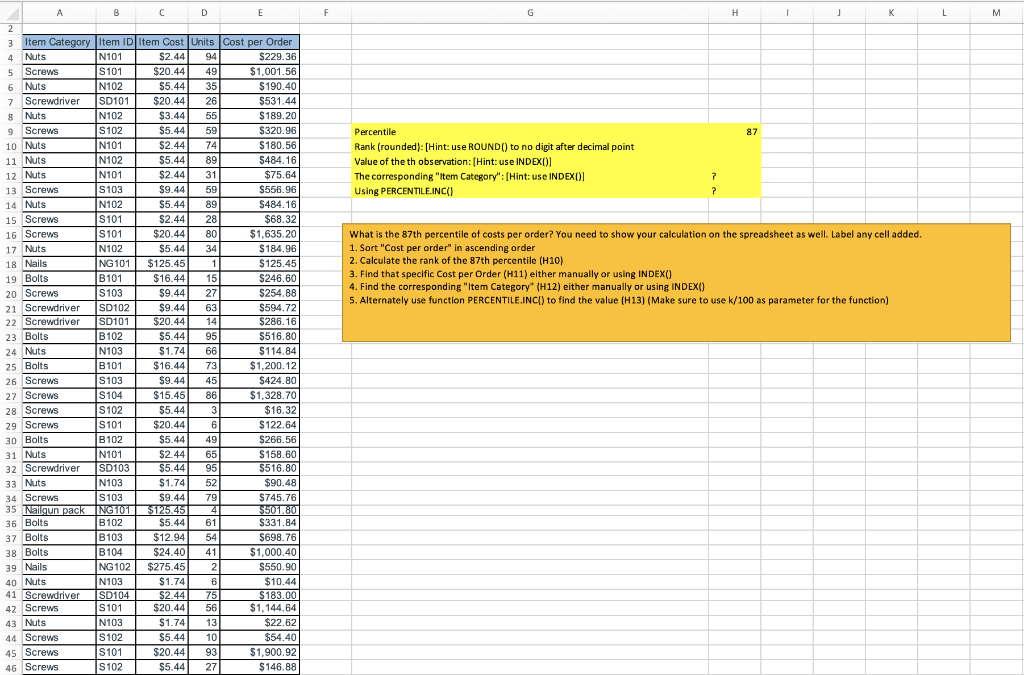Select the 'Rank (rounded)' hint cell
Viewport: 1024px width, 675px height.
pyautogui.click(x=470, y=146)
